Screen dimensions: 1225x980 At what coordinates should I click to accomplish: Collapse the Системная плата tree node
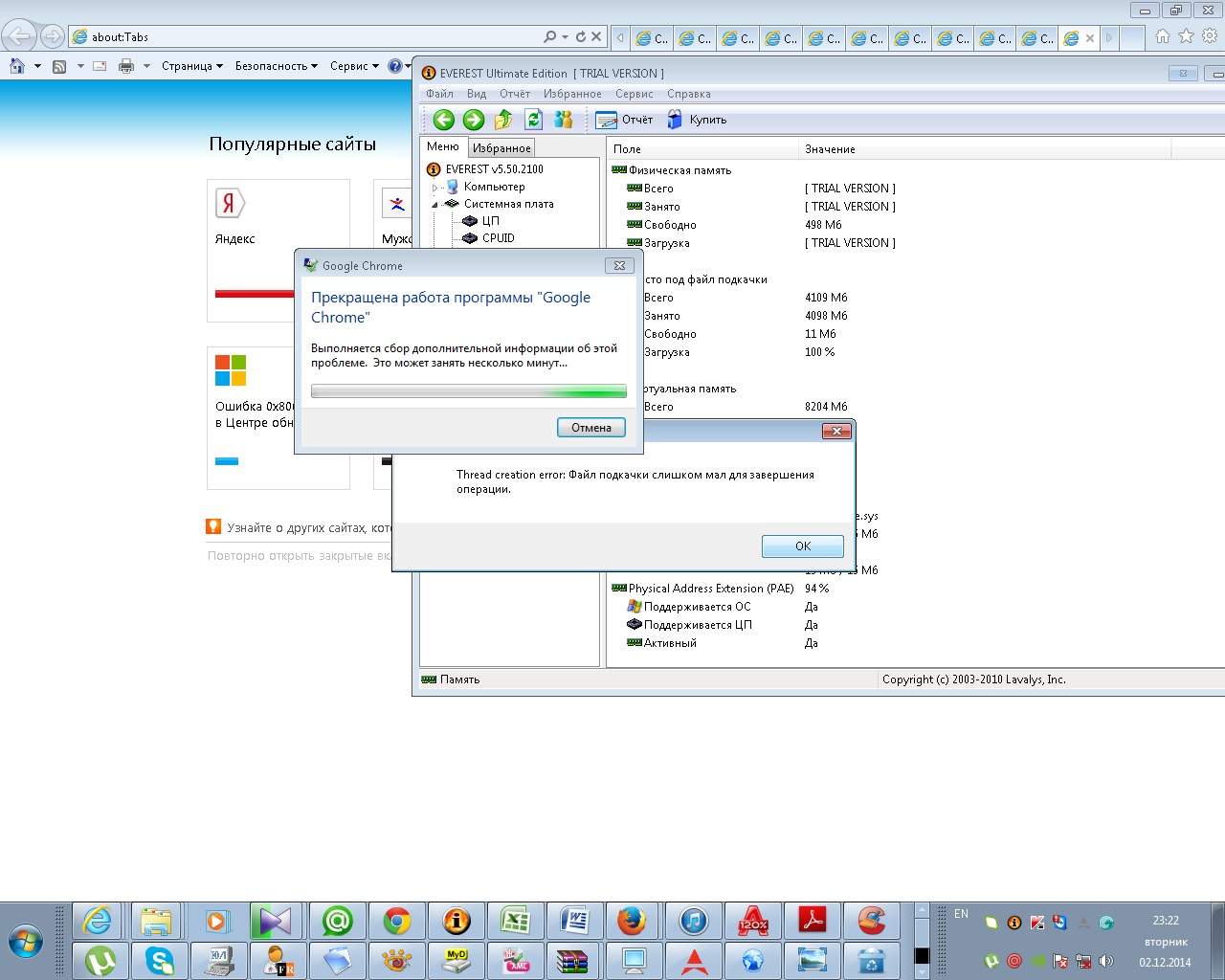(x=434, y=204)
